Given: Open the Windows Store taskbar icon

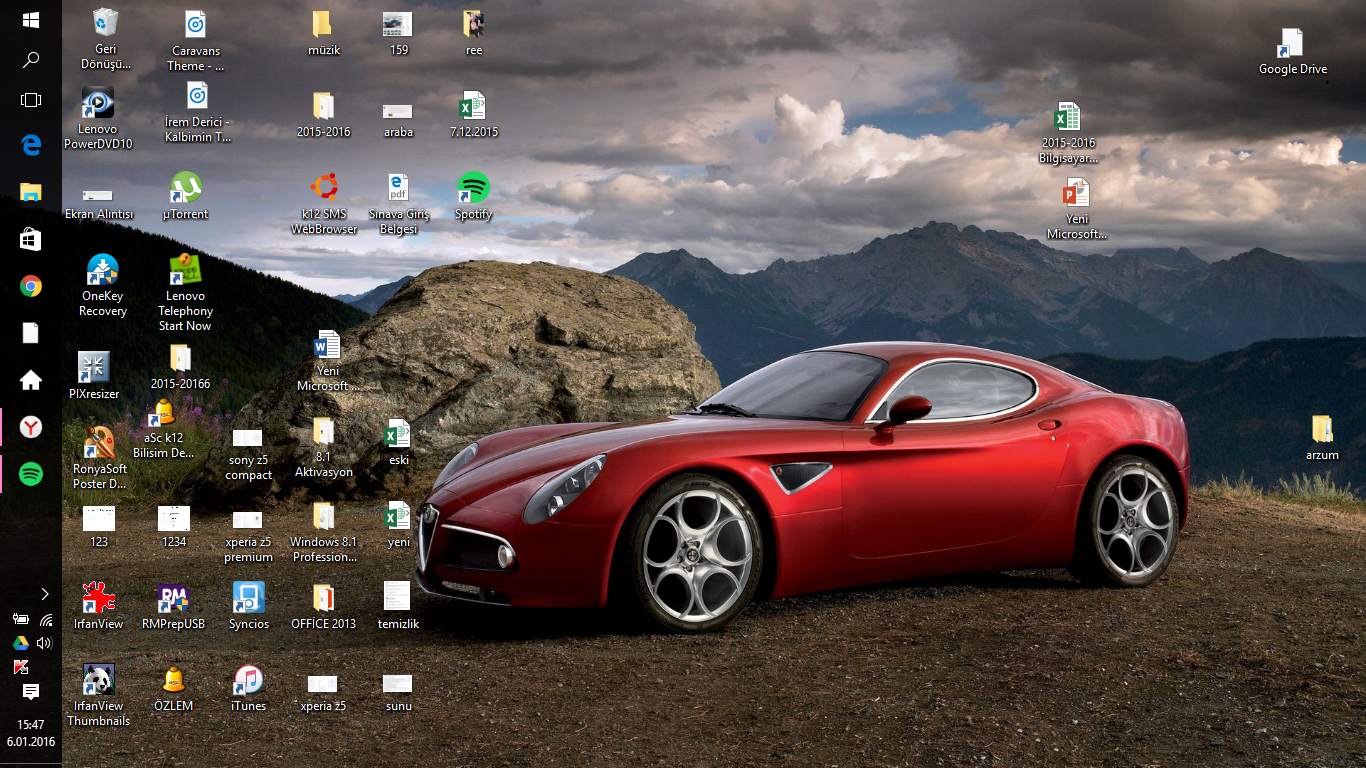Looking at the screenshot, I should [30, 239].
